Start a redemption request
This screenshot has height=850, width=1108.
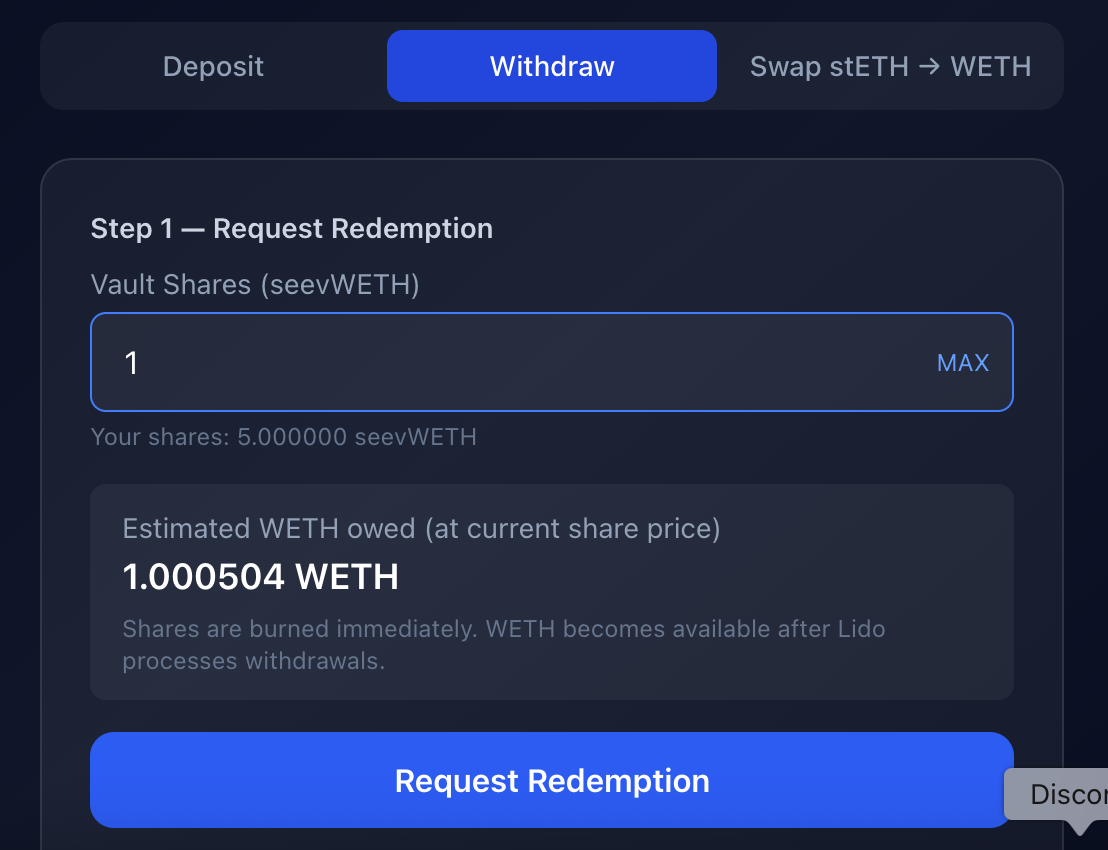[552, 780]
